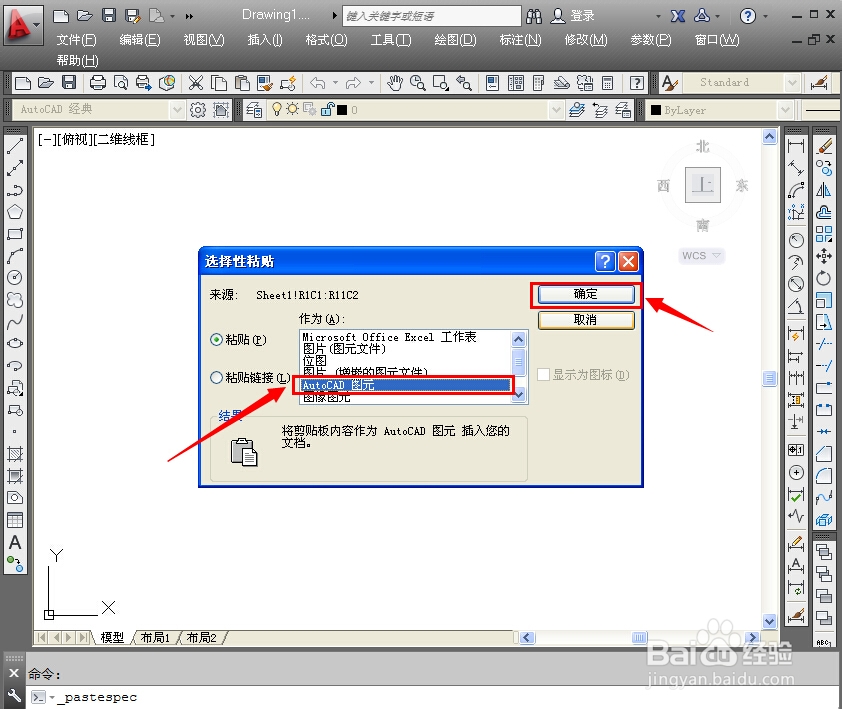Click the Linear dimension tool

click(796, 146)
